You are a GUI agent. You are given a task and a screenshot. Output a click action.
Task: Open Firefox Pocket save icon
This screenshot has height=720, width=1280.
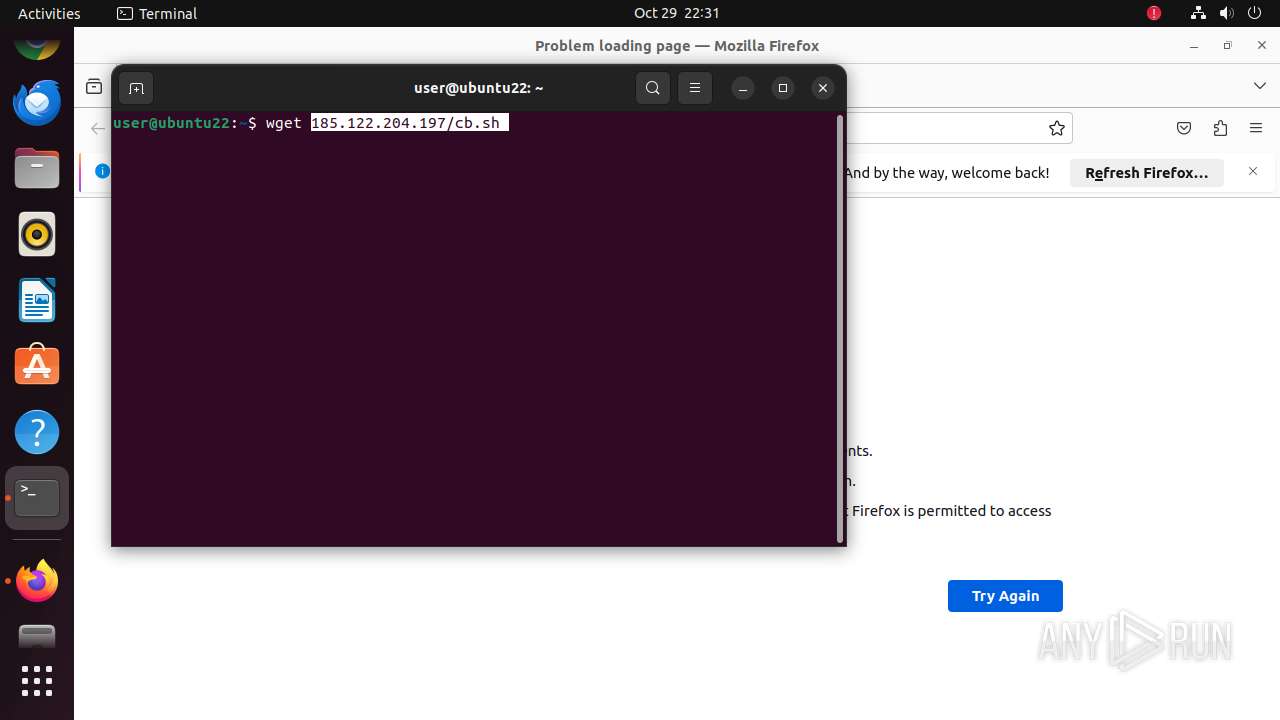(x=1184, y=128)
